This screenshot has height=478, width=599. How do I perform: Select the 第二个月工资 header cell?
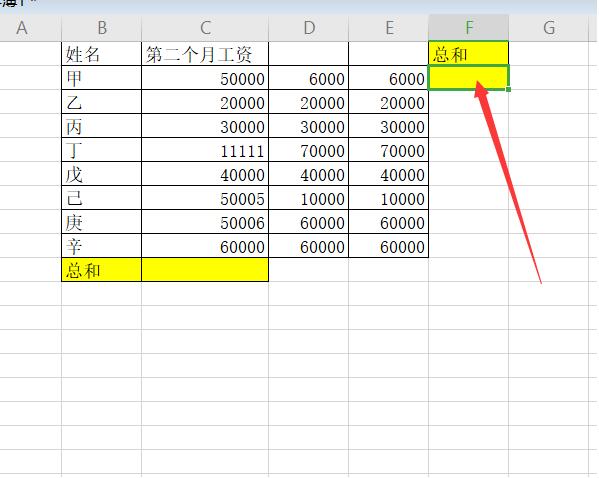tap(205, 53)
